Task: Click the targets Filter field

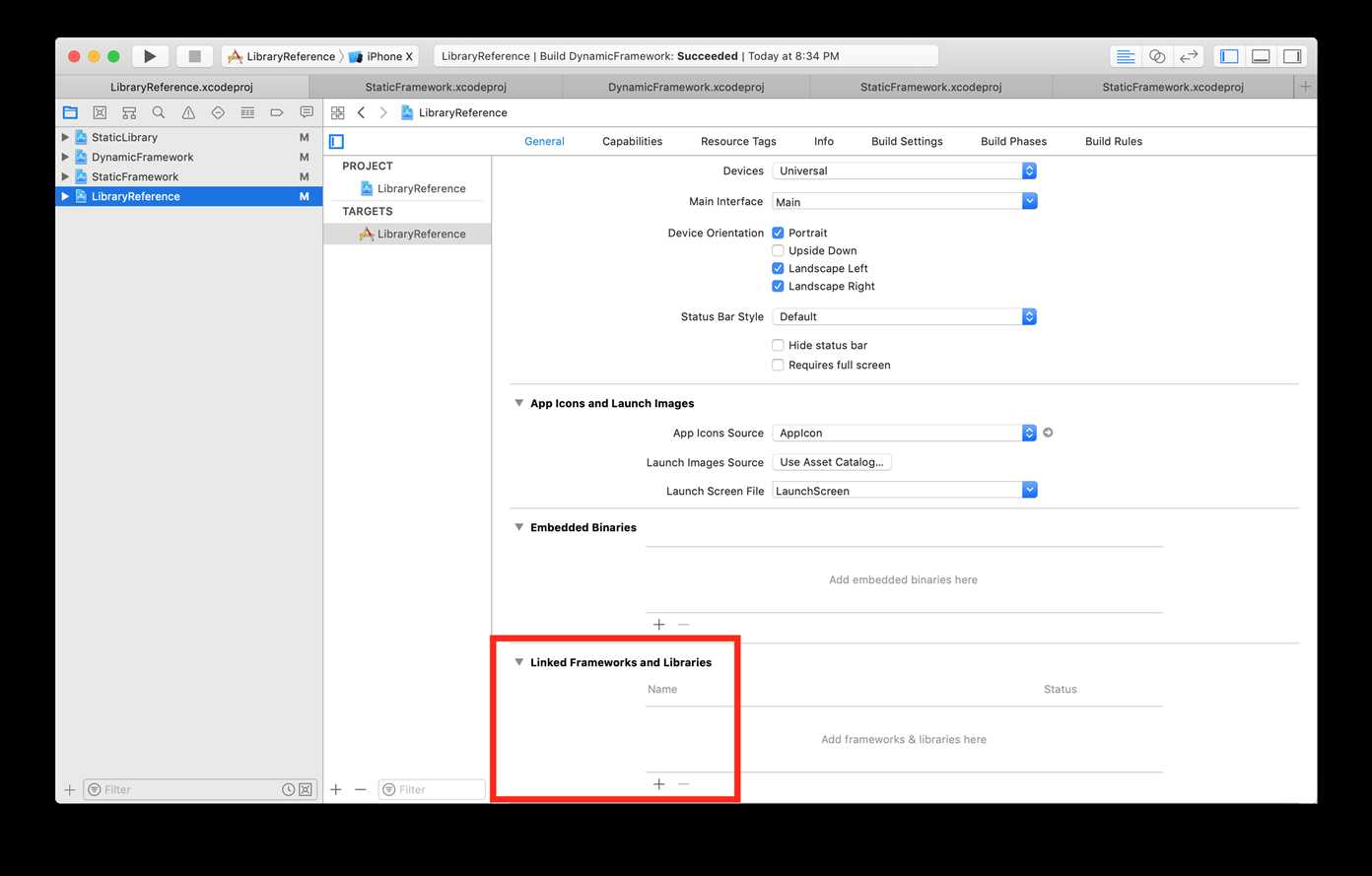Action: [x=432, y=789]
